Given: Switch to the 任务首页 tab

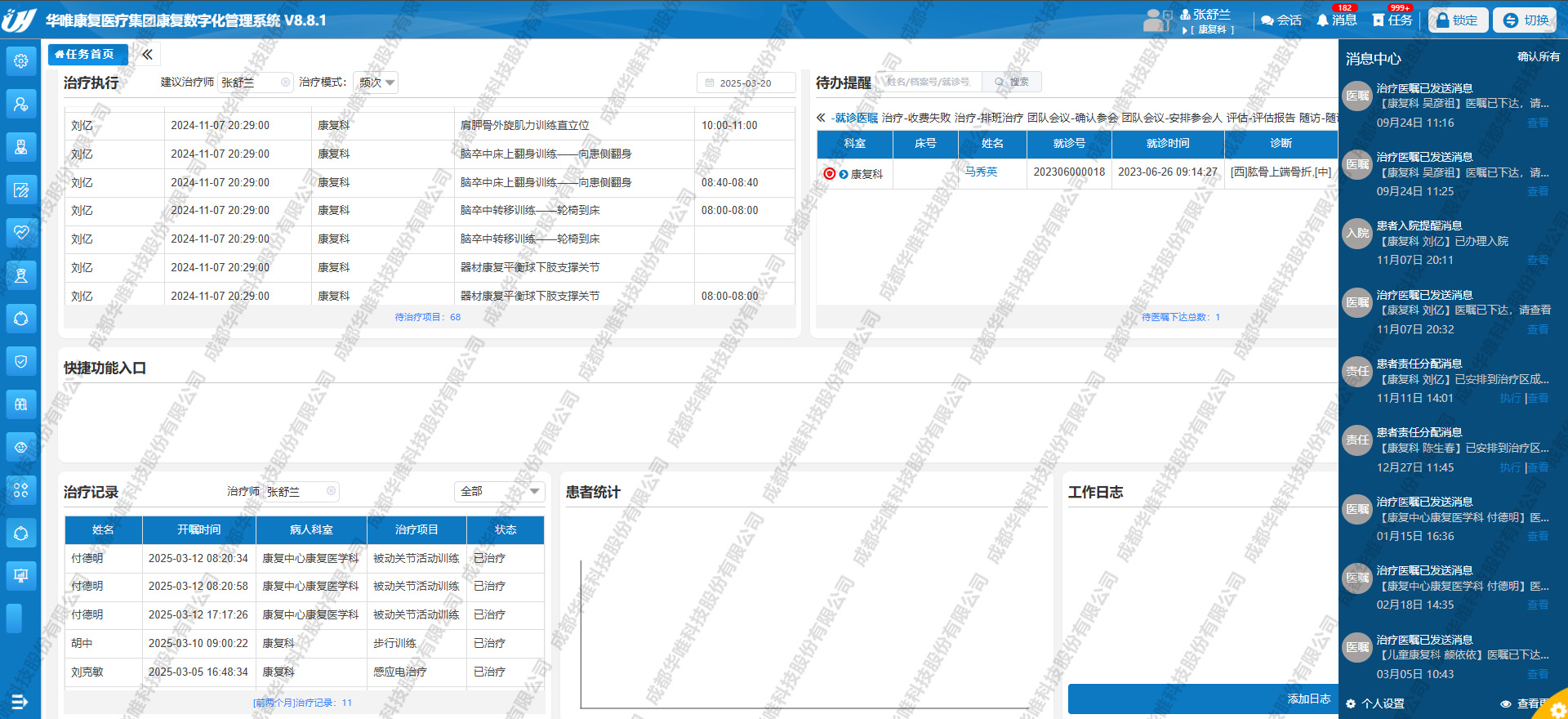Looking at the screenshot, I should pos(87,55).
